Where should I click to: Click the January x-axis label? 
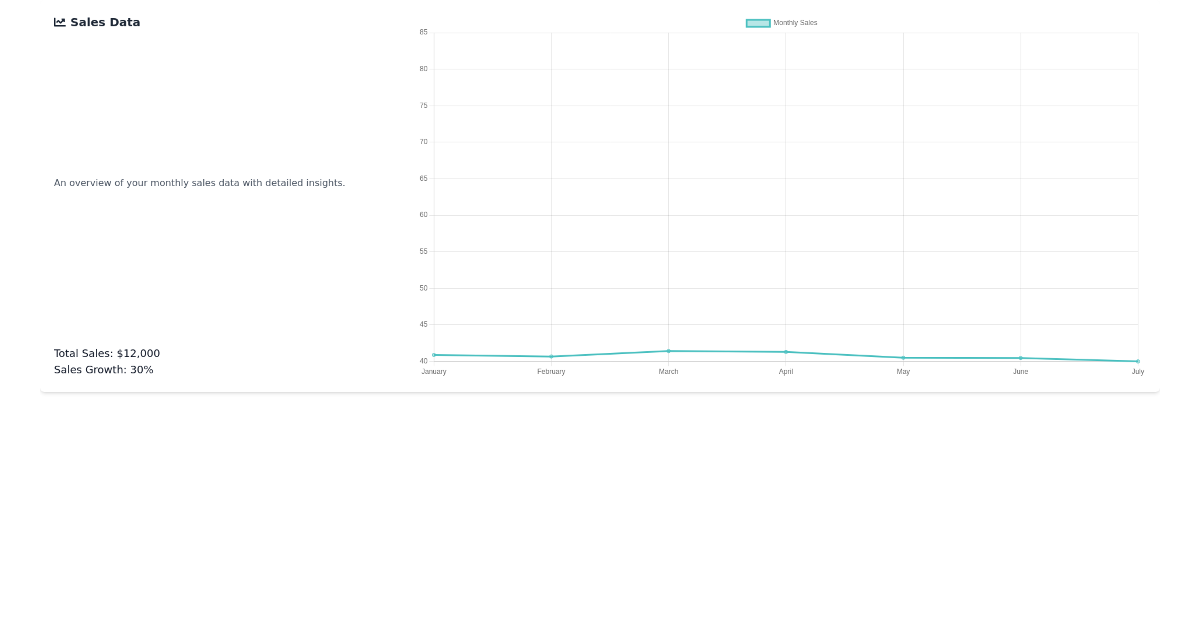click(x=434, y=372)
